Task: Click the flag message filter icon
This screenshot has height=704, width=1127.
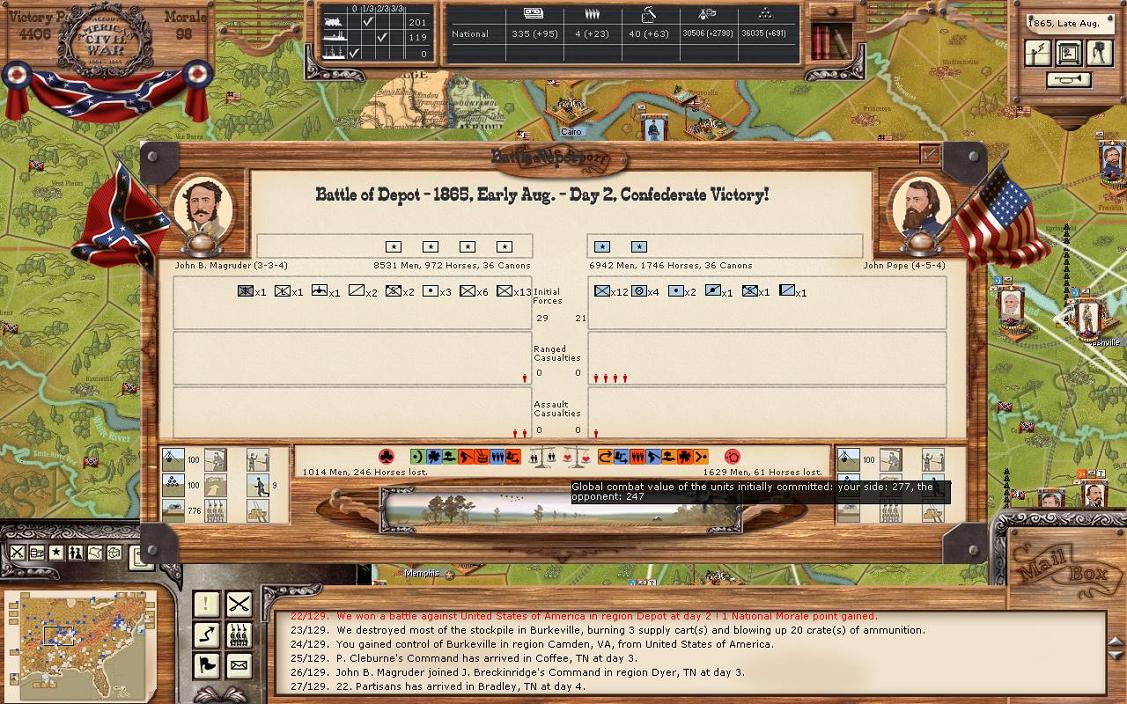Action: click(x=206, y=665)
